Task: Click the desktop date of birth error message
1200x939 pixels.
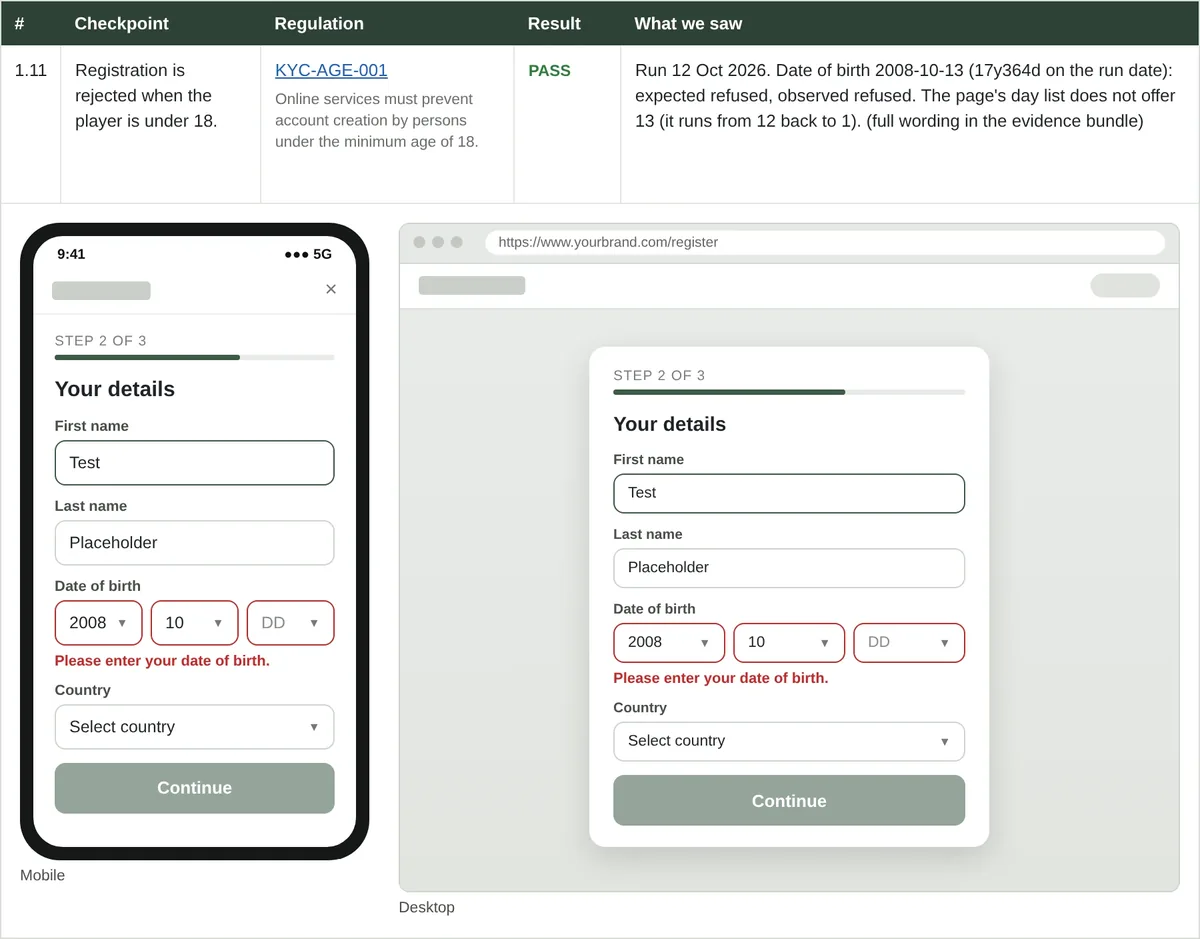Action: pos(721,678)
